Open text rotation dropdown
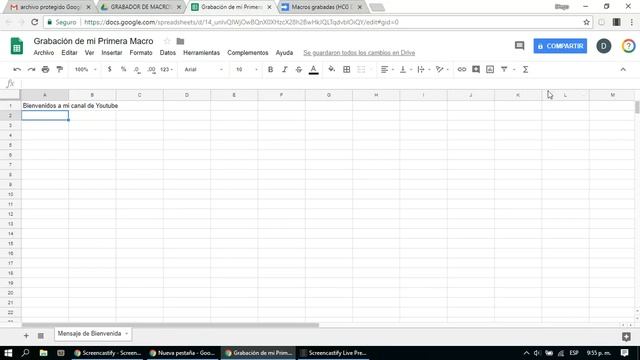This screenshot has width=640, height=360. click(442, 69)
